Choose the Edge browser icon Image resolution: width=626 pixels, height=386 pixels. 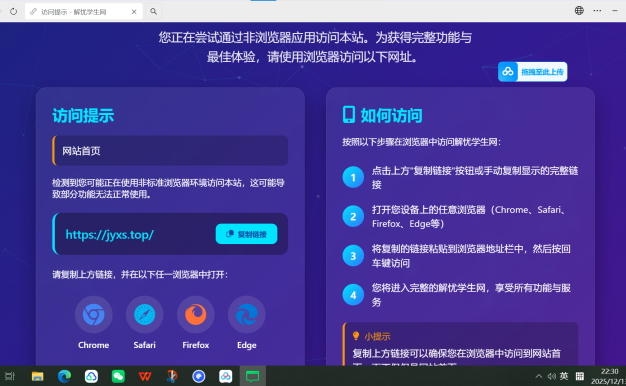tap(247, 315)
